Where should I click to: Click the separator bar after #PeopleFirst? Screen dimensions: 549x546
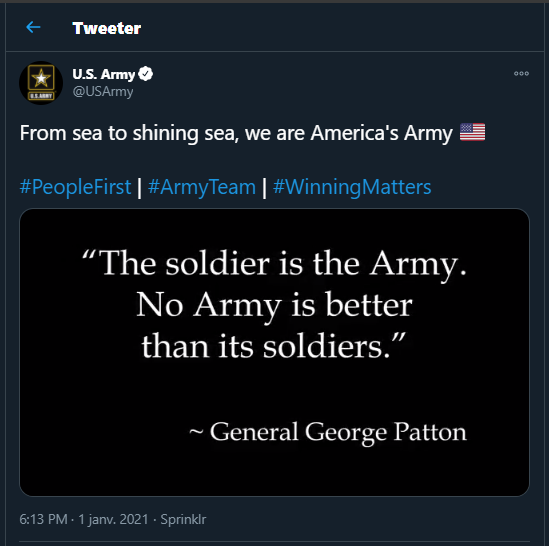click(139, 188)
